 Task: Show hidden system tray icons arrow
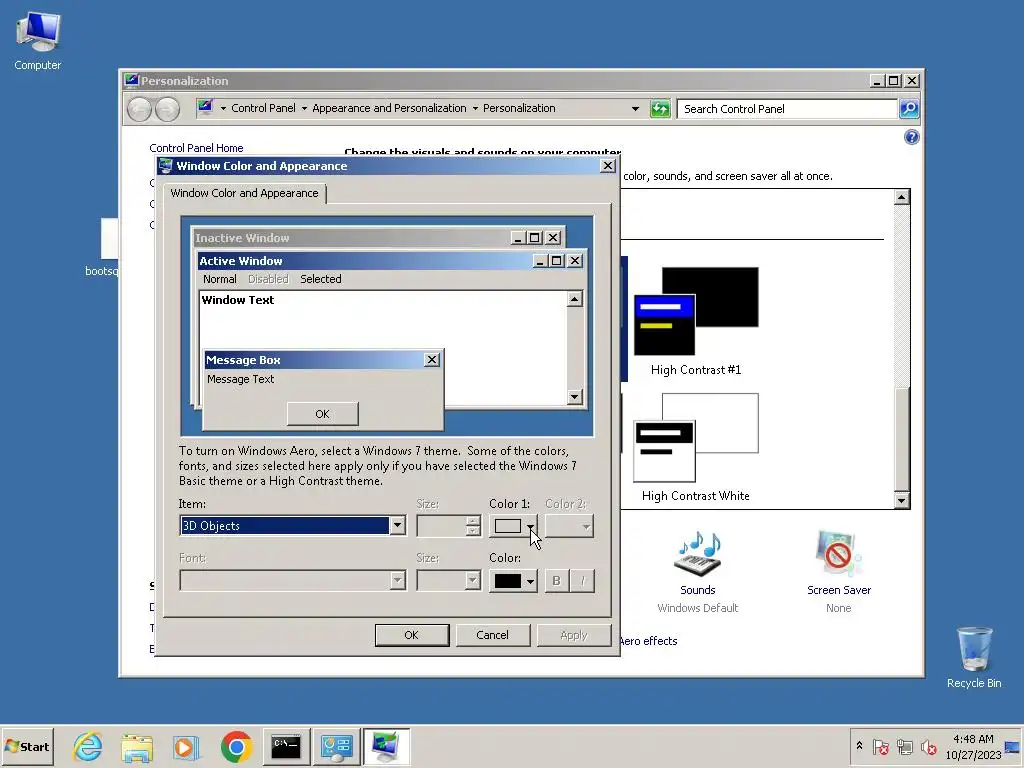point(859,746)
